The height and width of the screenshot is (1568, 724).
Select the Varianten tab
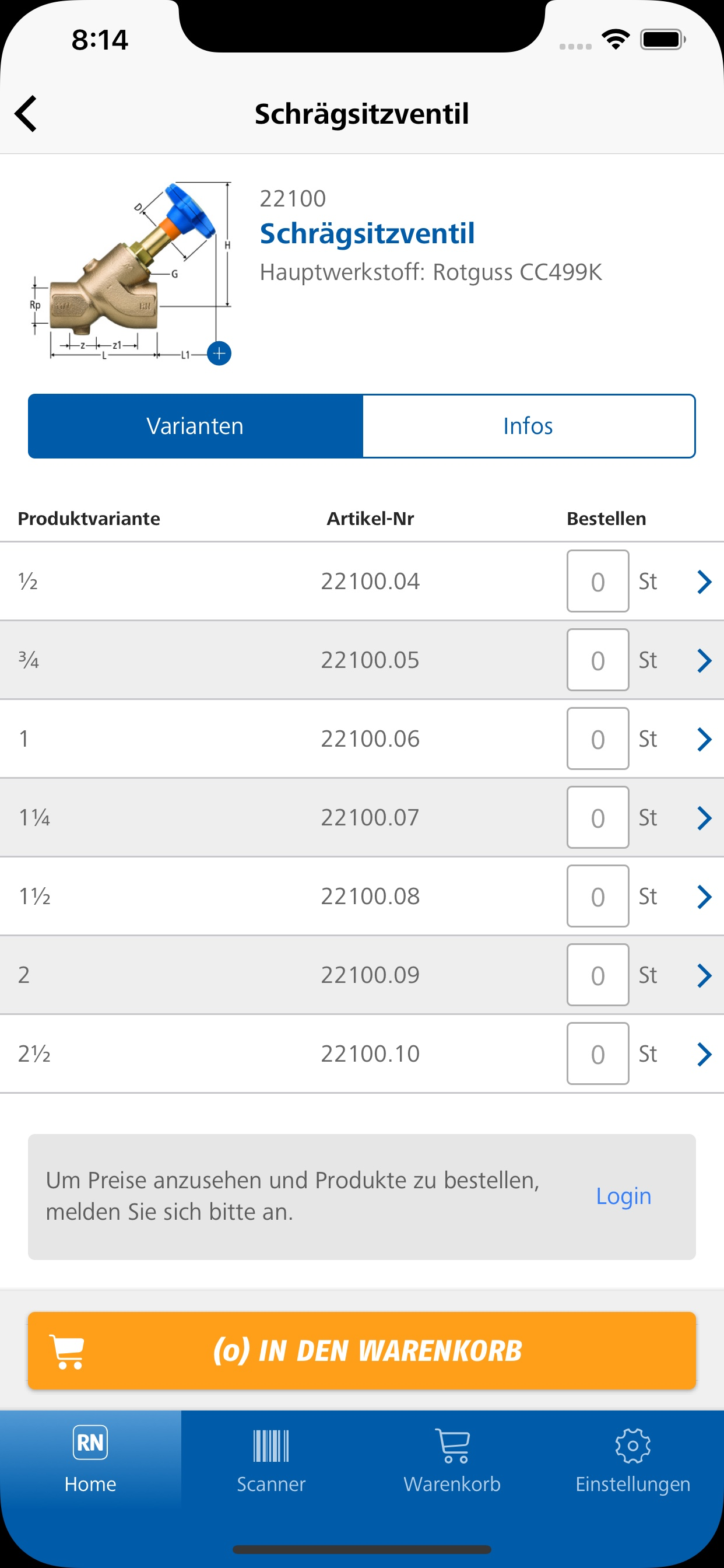[195, 426]
